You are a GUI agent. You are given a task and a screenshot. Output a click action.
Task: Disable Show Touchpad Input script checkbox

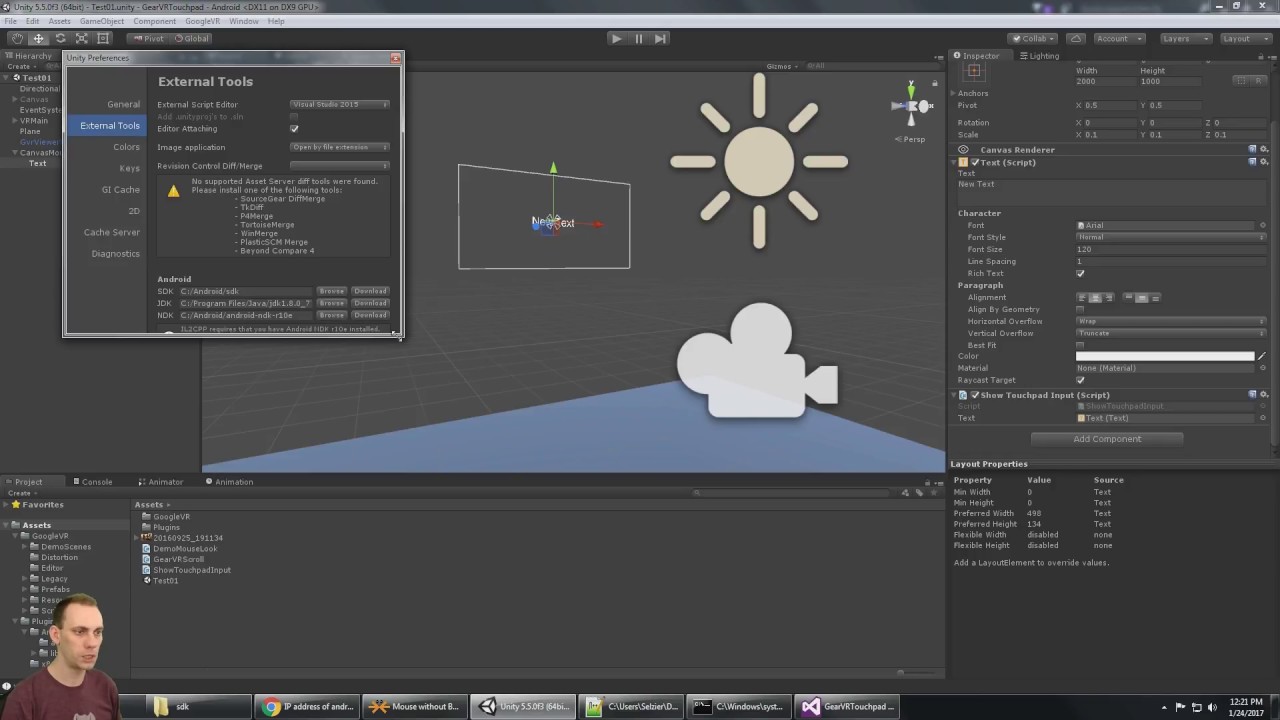(975, 395)
